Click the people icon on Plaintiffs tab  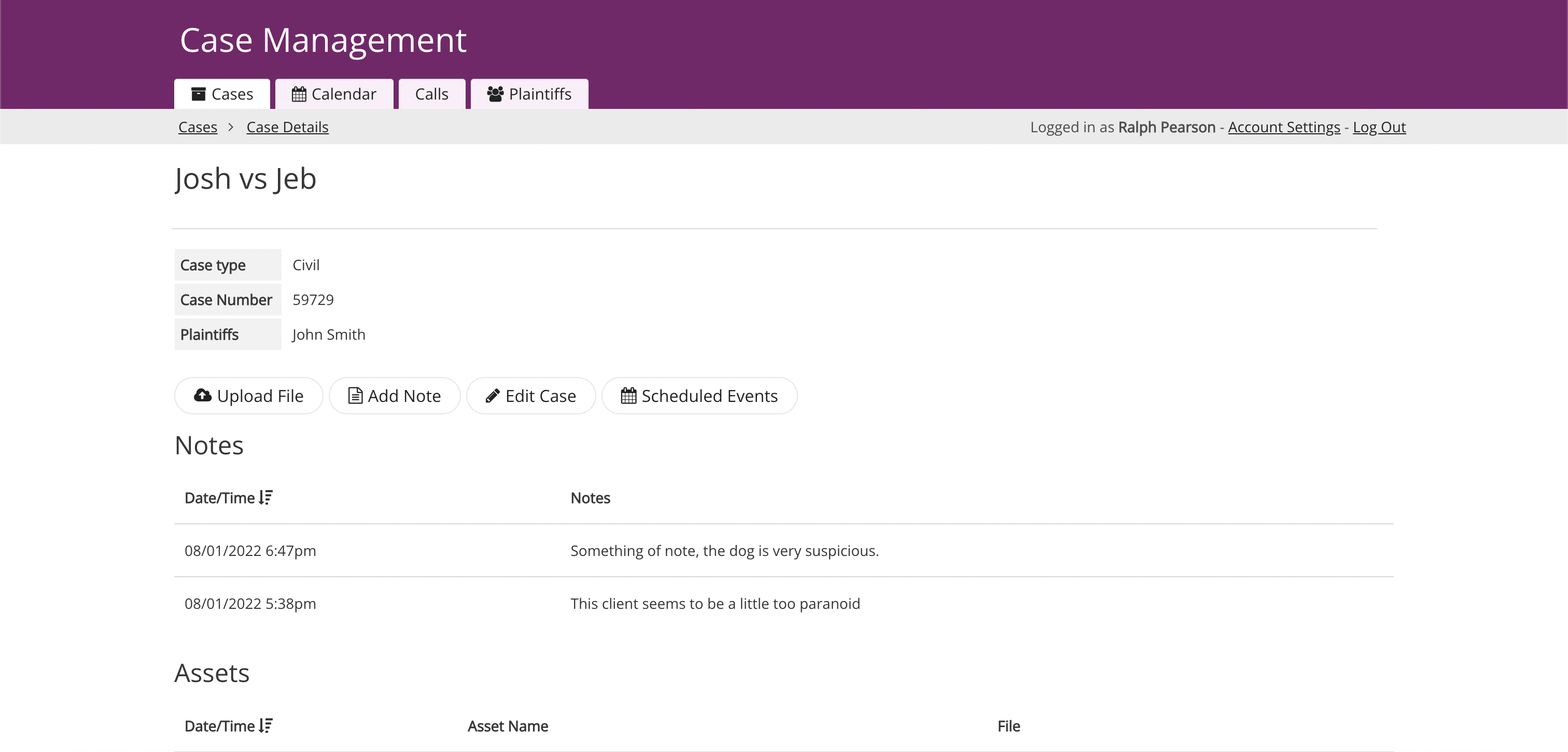pyautogui.click(x=495, y=94)
